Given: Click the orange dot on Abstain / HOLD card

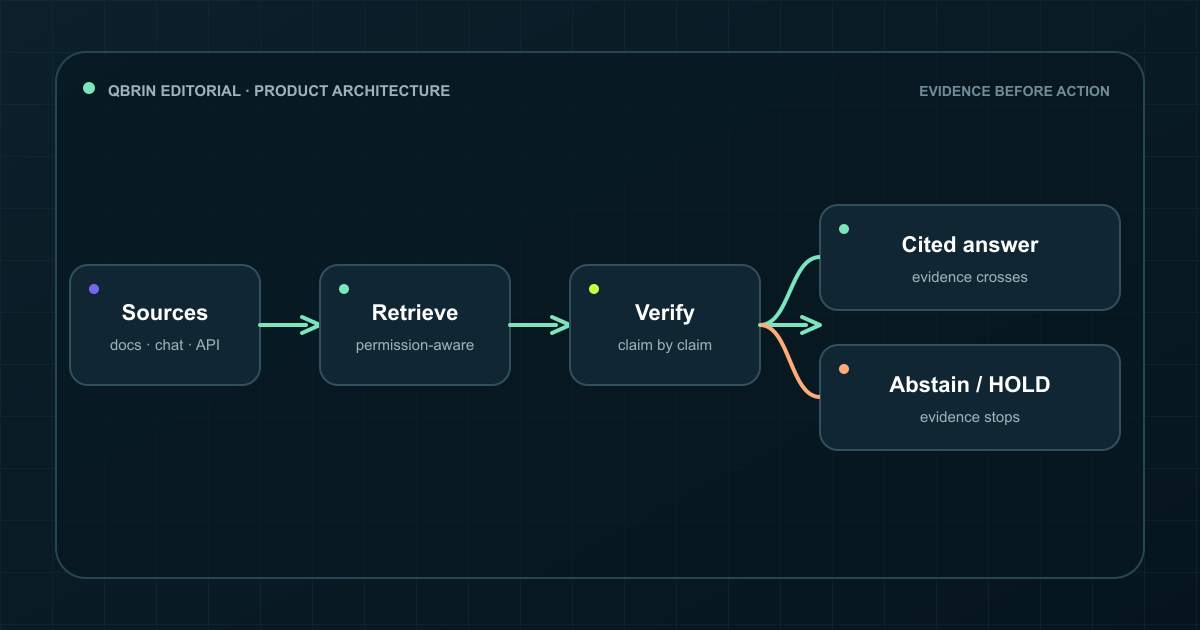Looking at the screenshot, I should pyautogui.click(x=844, y=369).
